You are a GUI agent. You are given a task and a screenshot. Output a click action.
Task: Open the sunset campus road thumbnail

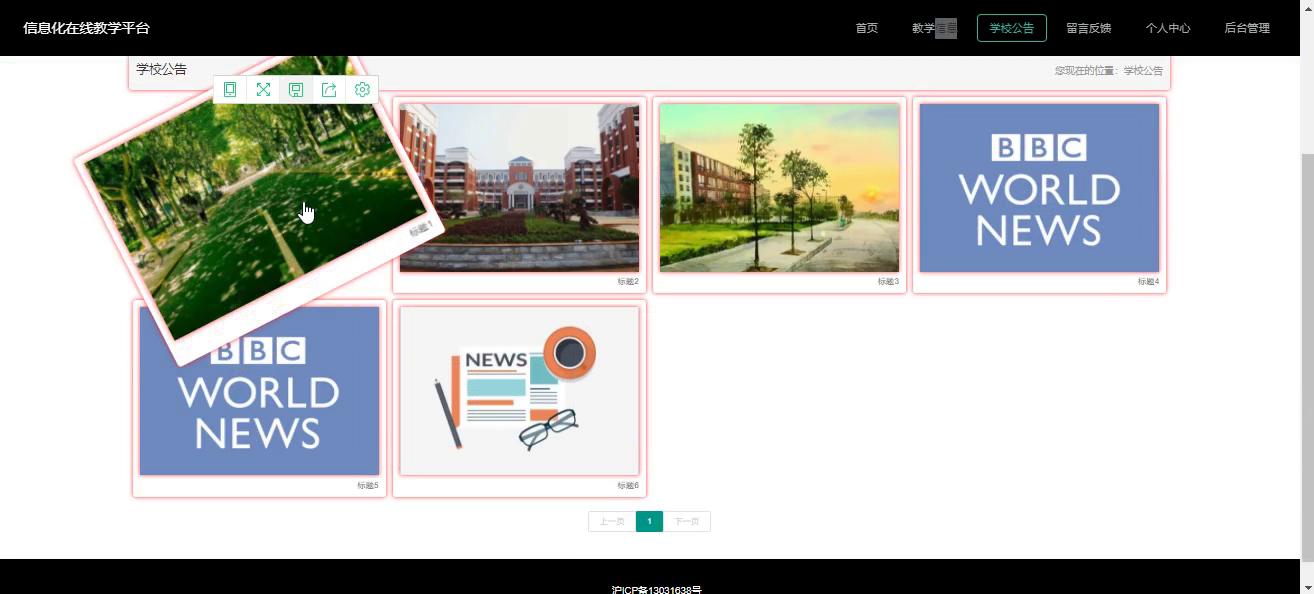779,187
